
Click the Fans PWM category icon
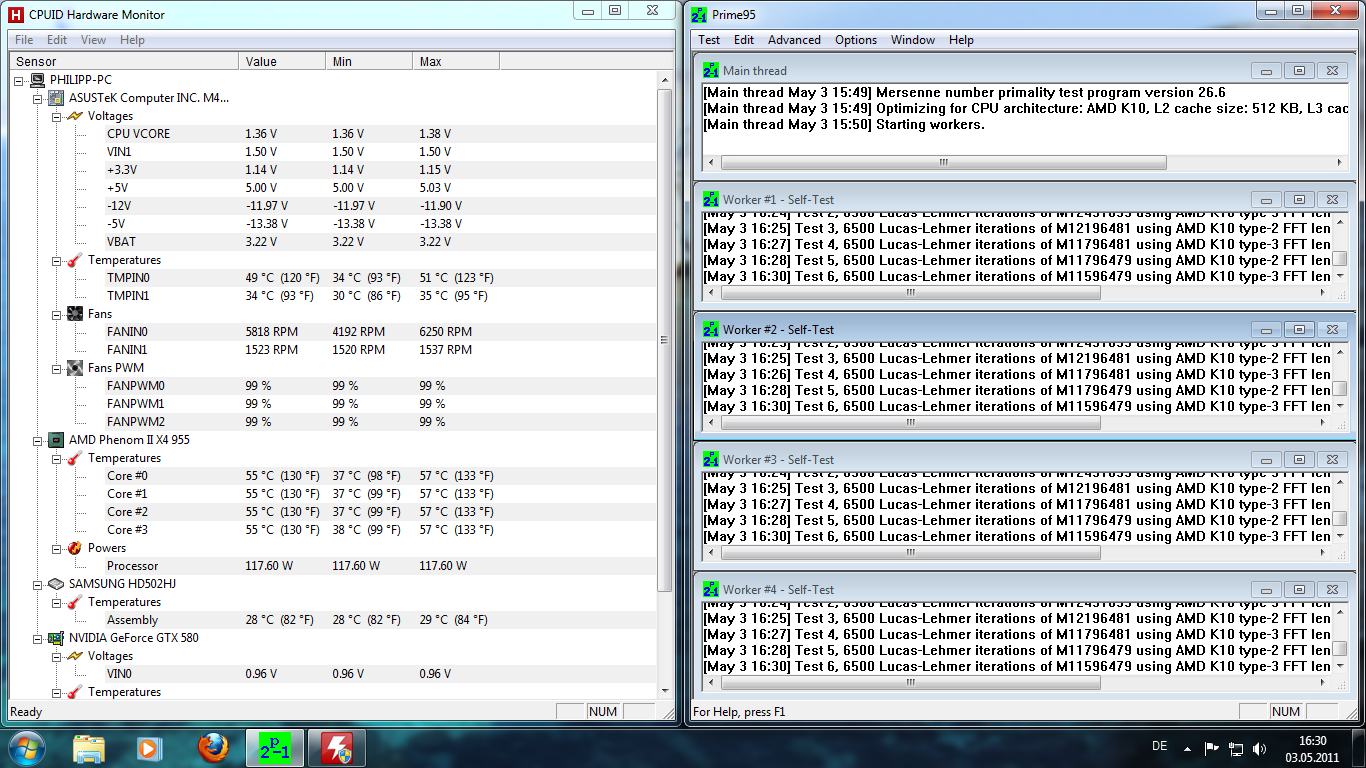pos(75,368)
